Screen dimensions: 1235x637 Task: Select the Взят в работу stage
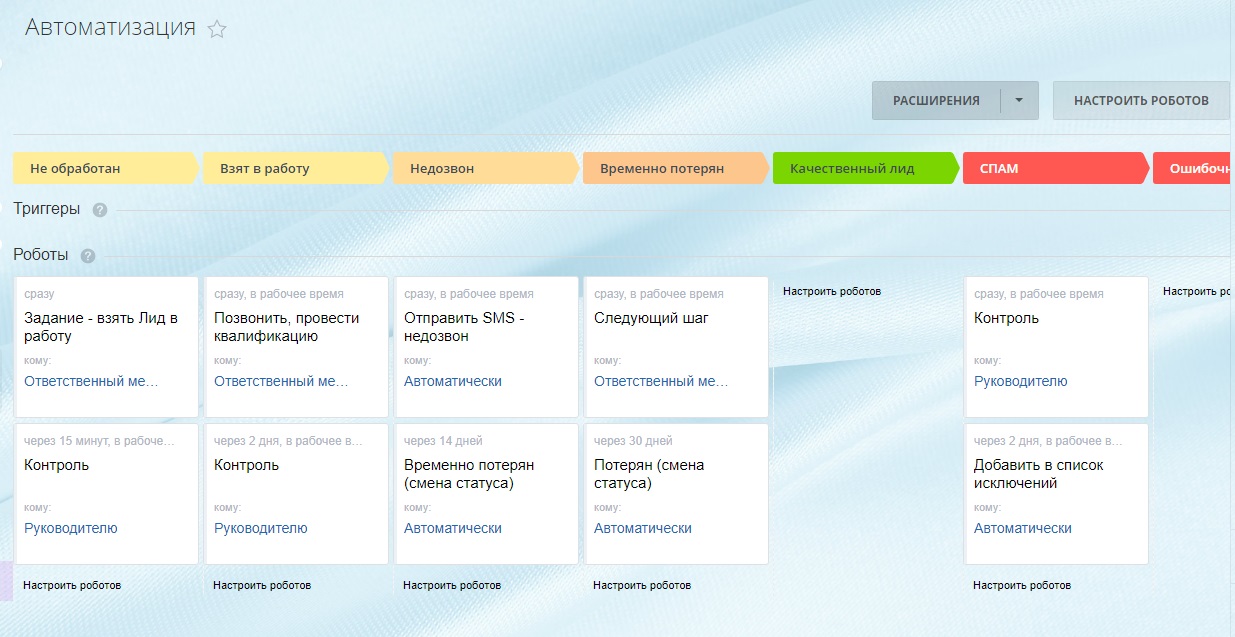click(x=296, y=168)
